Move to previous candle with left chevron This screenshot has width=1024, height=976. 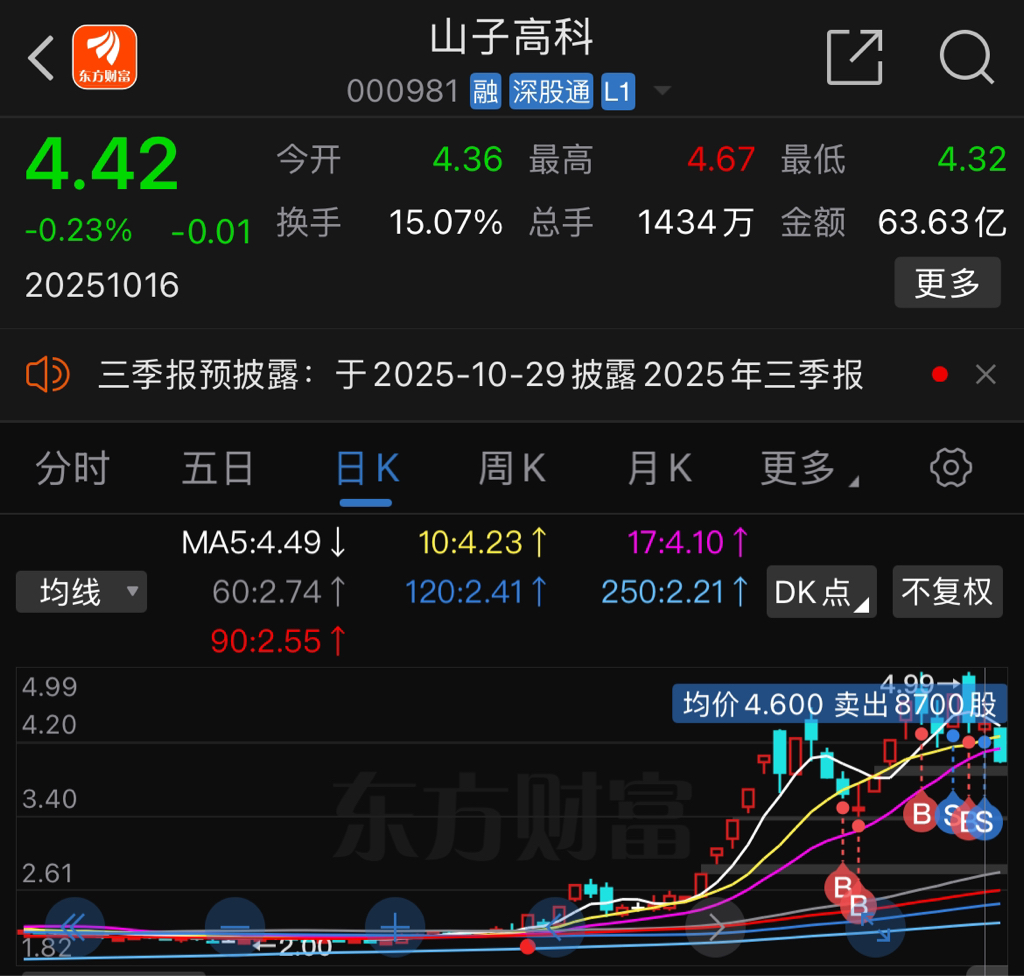click(x=555, y=927)
